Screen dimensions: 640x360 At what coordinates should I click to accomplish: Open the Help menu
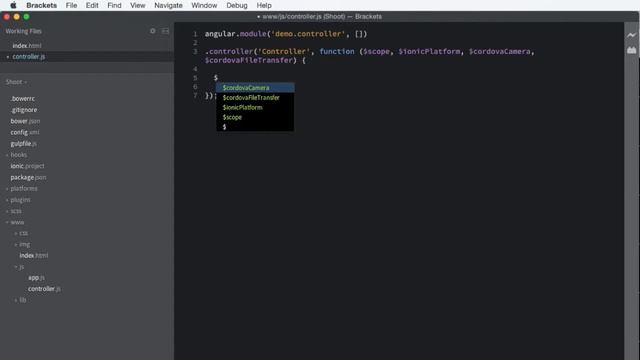[264, 5]
